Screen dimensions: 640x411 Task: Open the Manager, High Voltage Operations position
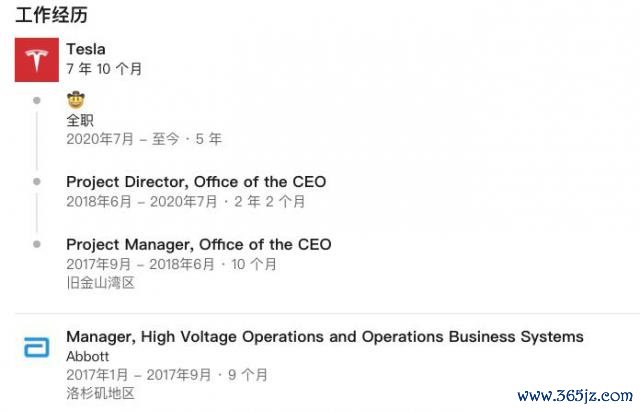pos(324,337)
